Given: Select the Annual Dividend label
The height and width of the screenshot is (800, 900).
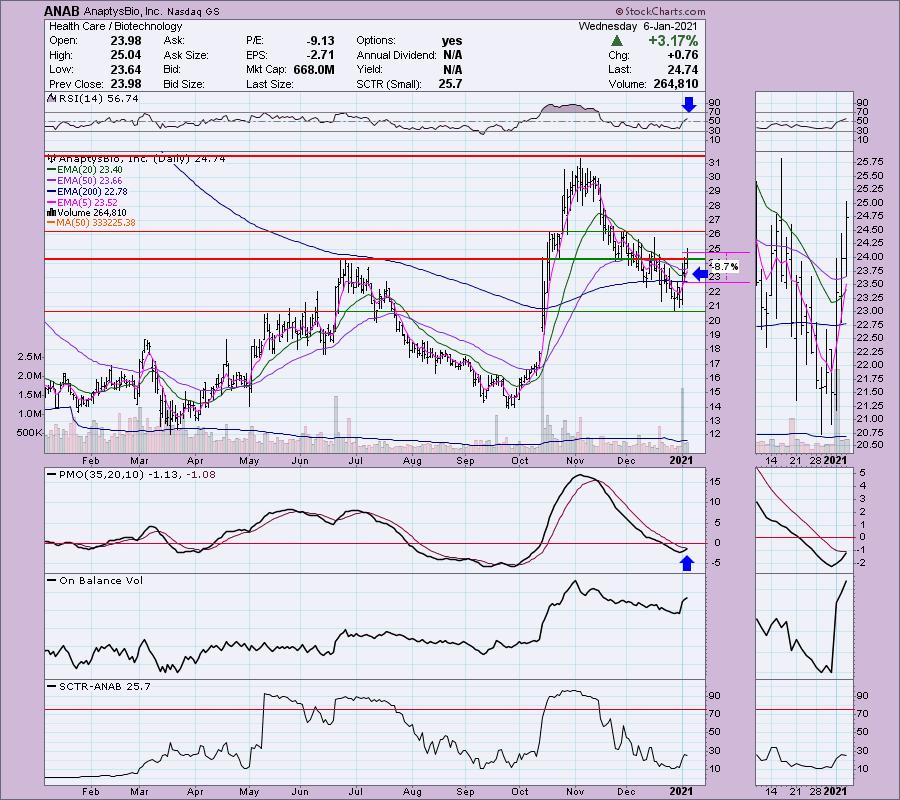Looking at the screenshot, I should 396,55.
